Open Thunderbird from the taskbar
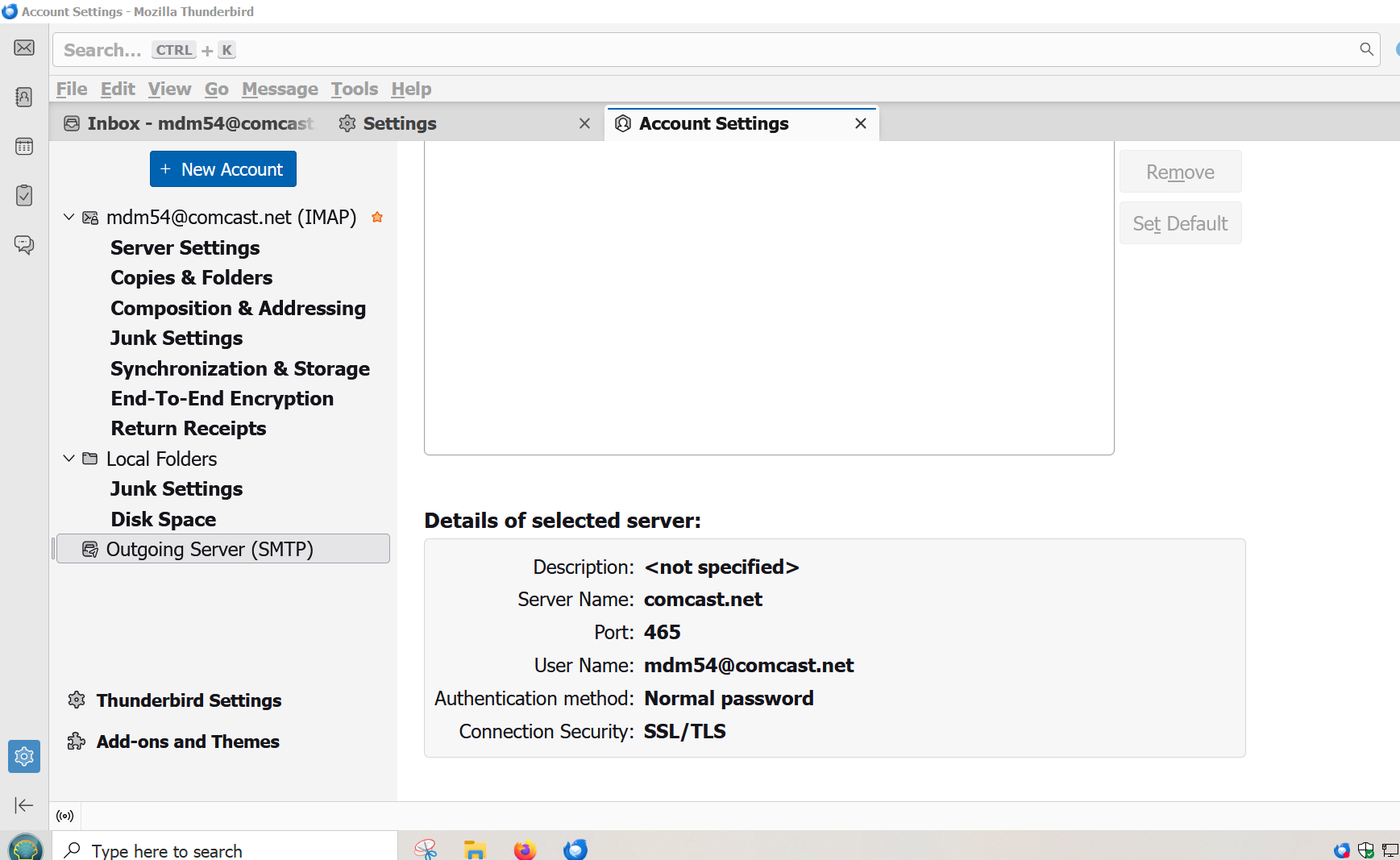1400x860 pixels. coord(575,850)
